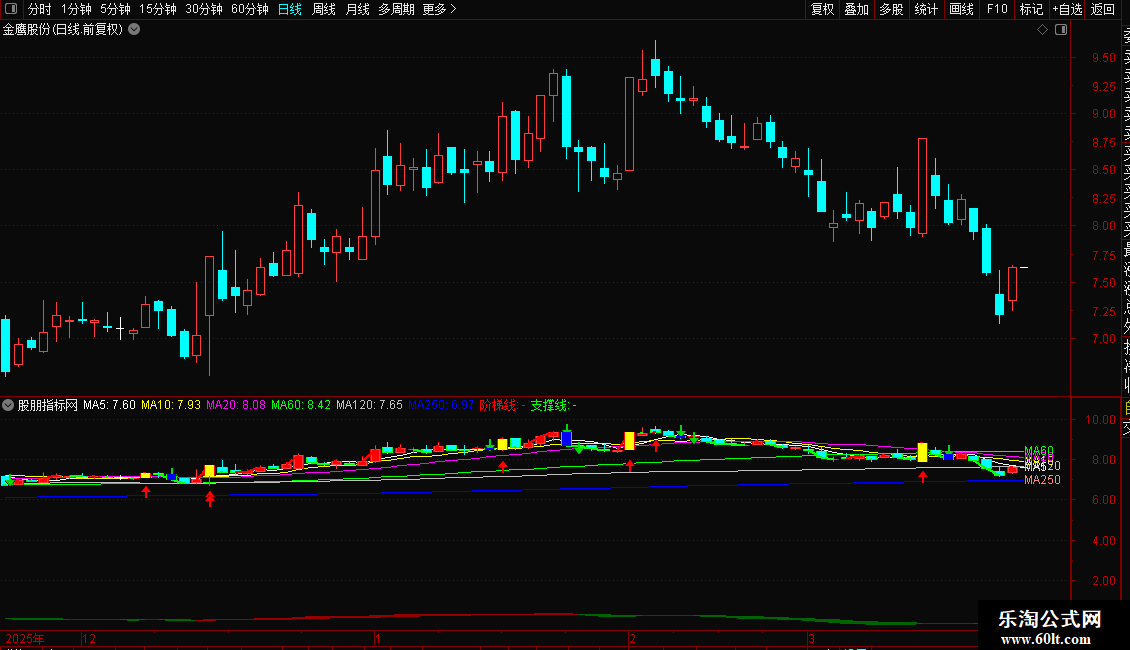Click the month 2 marker on time axis
Image resolution: width=1130 pixels, height=650 pixels.
pyautogui.click(x=632, y=638)
